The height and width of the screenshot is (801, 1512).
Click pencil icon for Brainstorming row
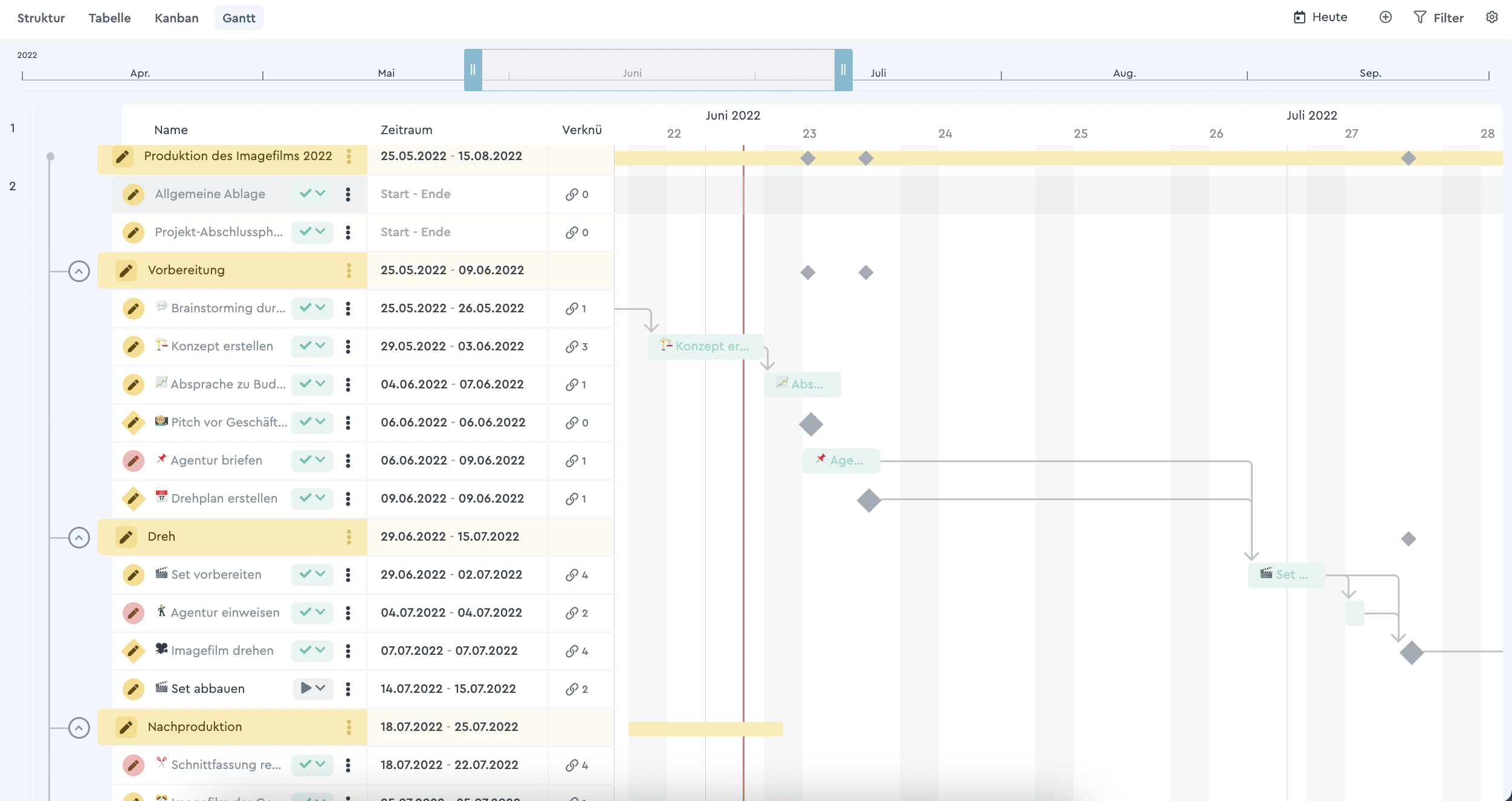click(x=134, y=309)
